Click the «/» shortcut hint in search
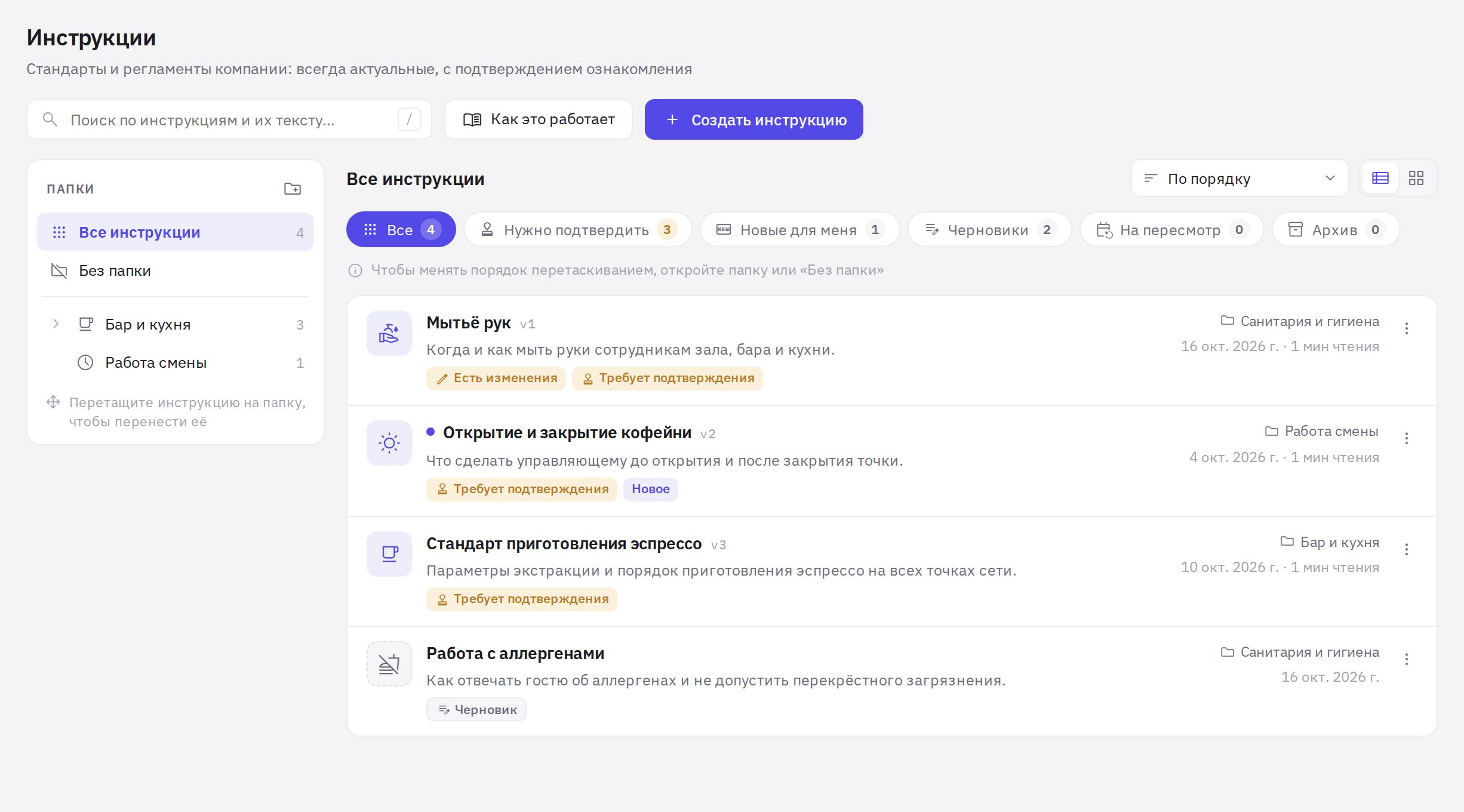The height and width of the screenshot is (812, 1464). click(x=410, y=119)
